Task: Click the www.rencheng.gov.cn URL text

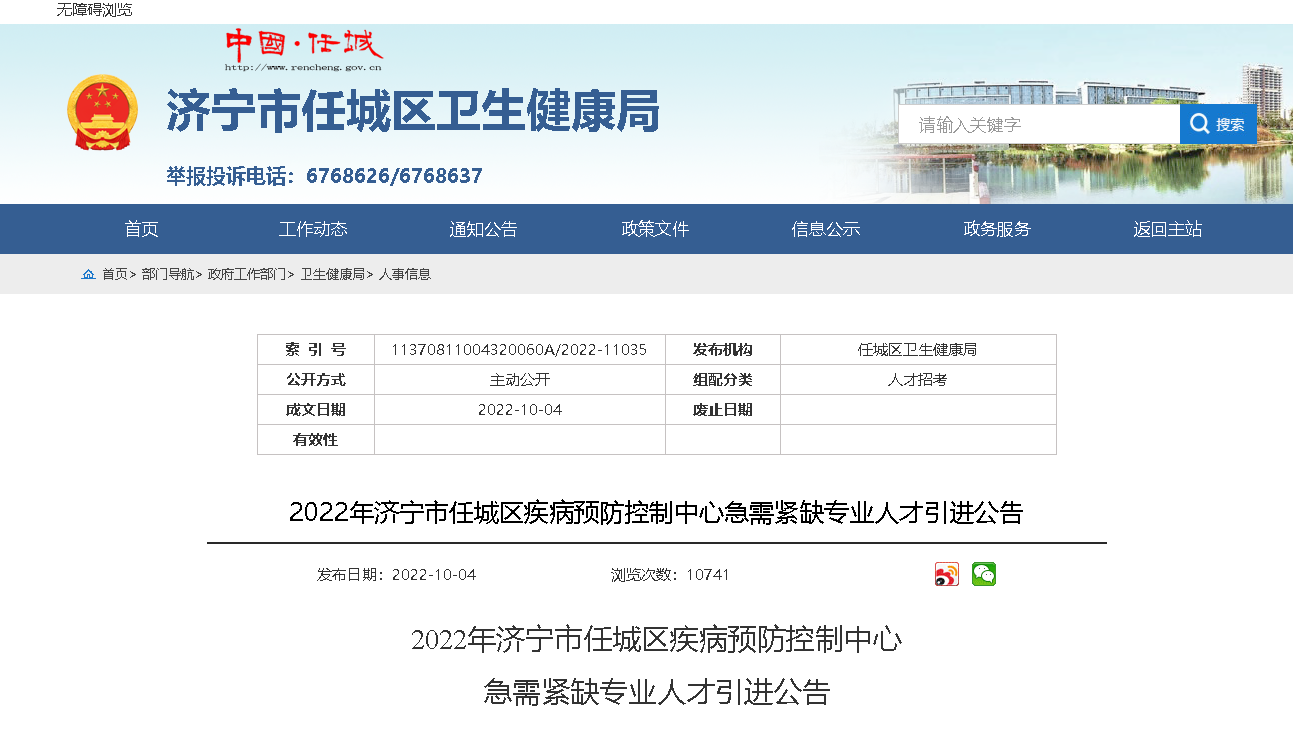Action: [303, 68]
